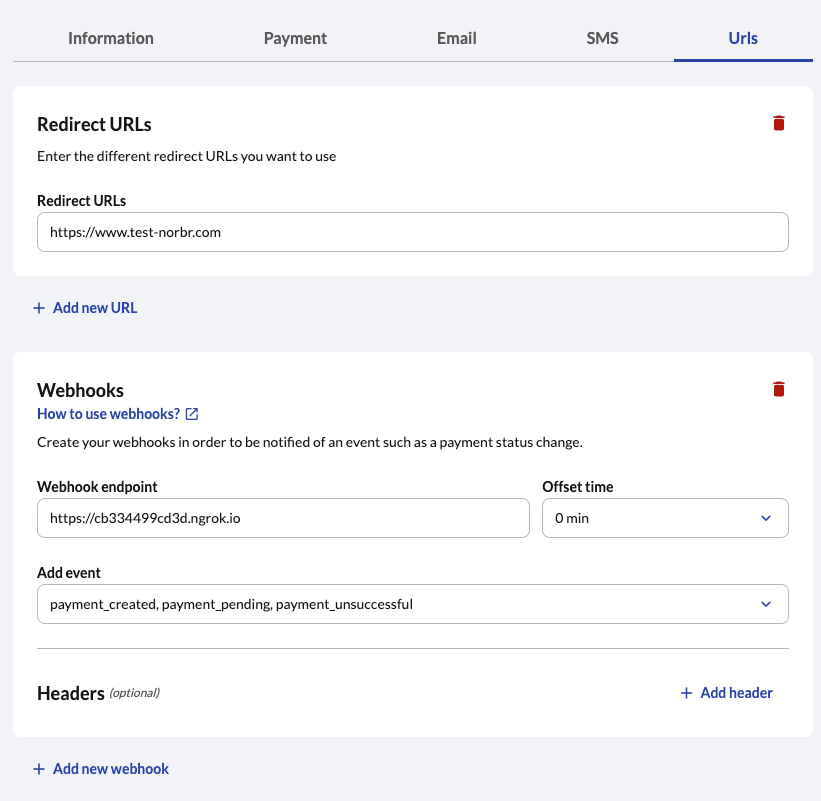The image size is (821, 801).
Task: Focus the Webhook endpoint input field
Action: (283, 518)
